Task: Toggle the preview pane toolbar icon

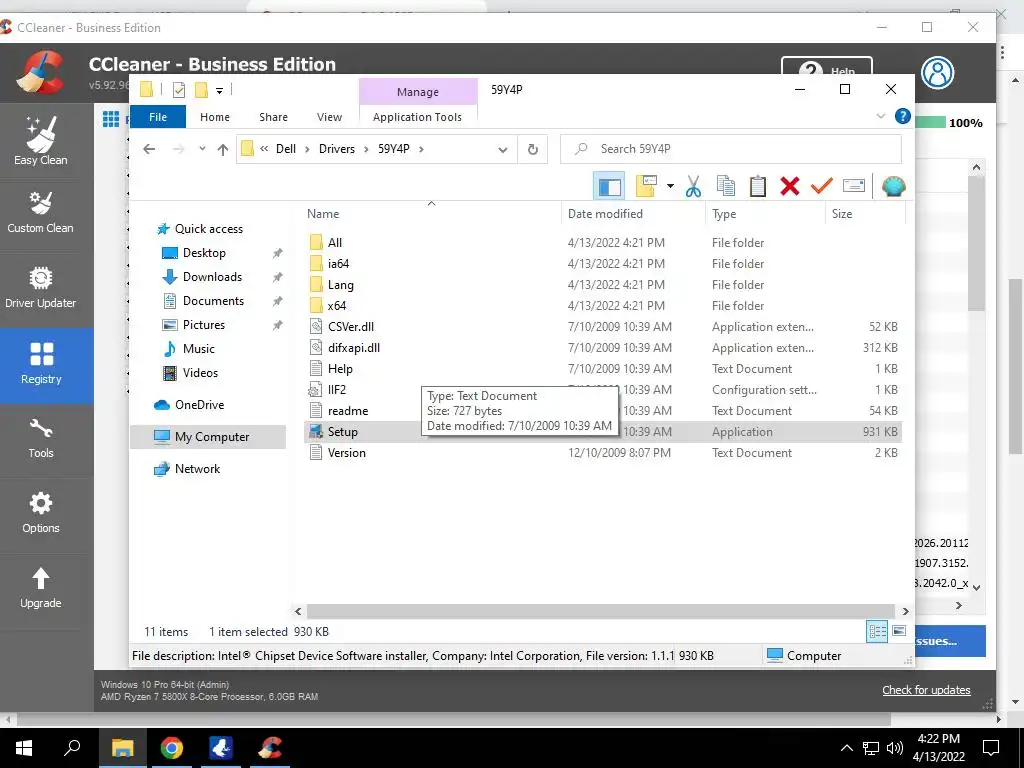Action: tap(609, 186)
